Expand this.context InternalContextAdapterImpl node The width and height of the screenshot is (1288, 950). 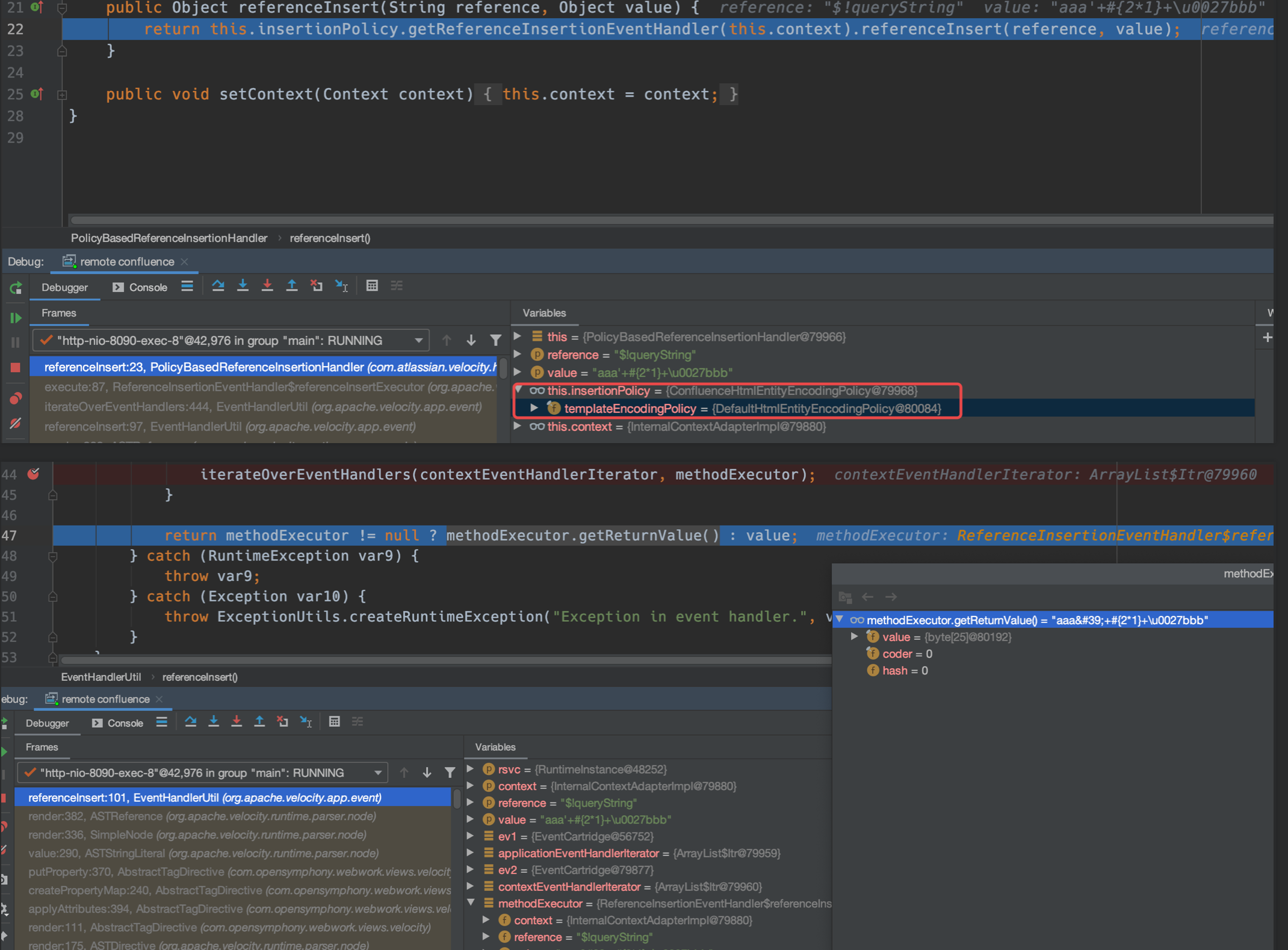coord(518,427)
